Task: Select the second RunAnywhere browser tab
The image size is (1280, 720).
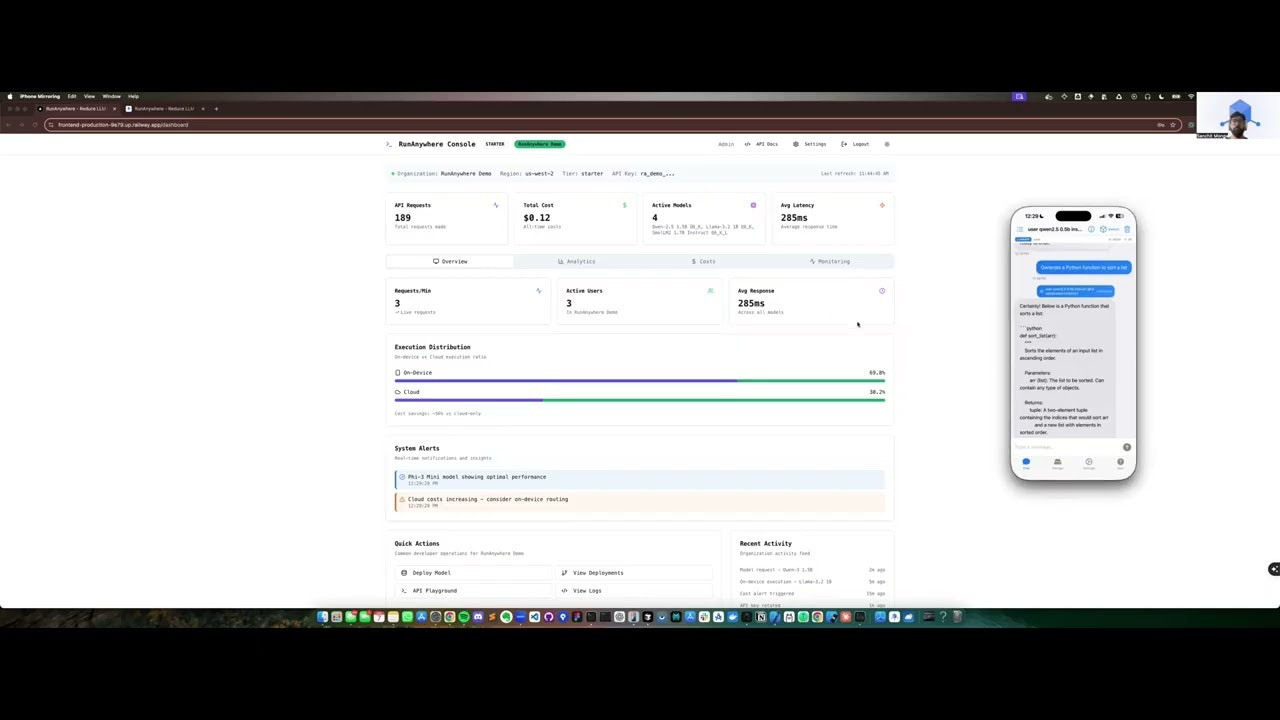Action: coord(164,108)
